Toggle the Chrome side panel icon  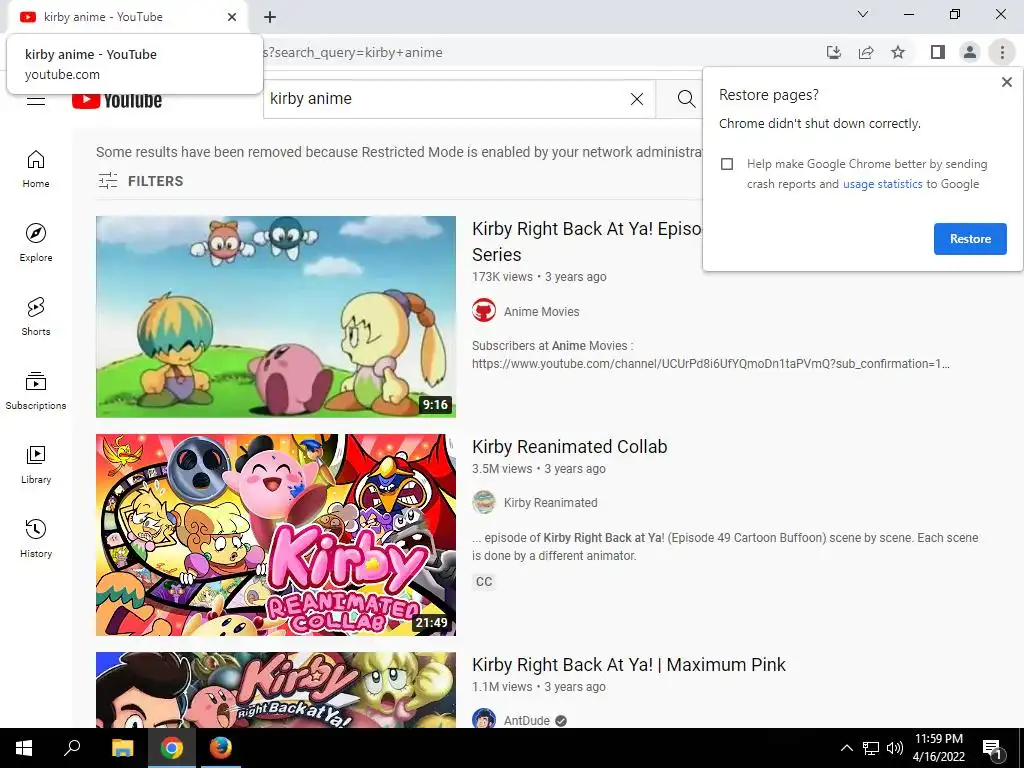tap(938, 52)
